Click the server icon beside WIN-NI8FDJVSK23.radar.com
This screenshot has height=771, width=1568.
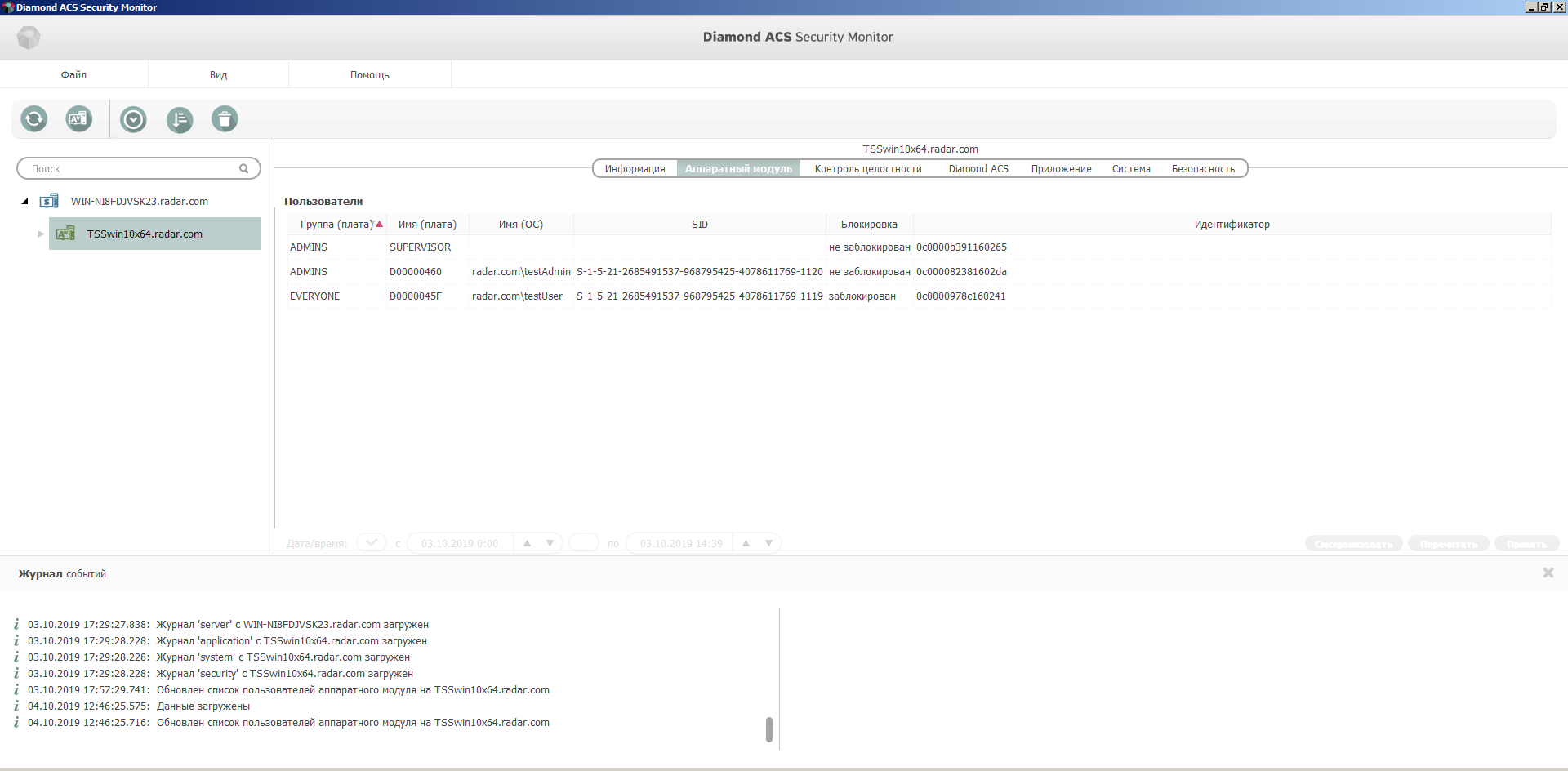[49, 201]
